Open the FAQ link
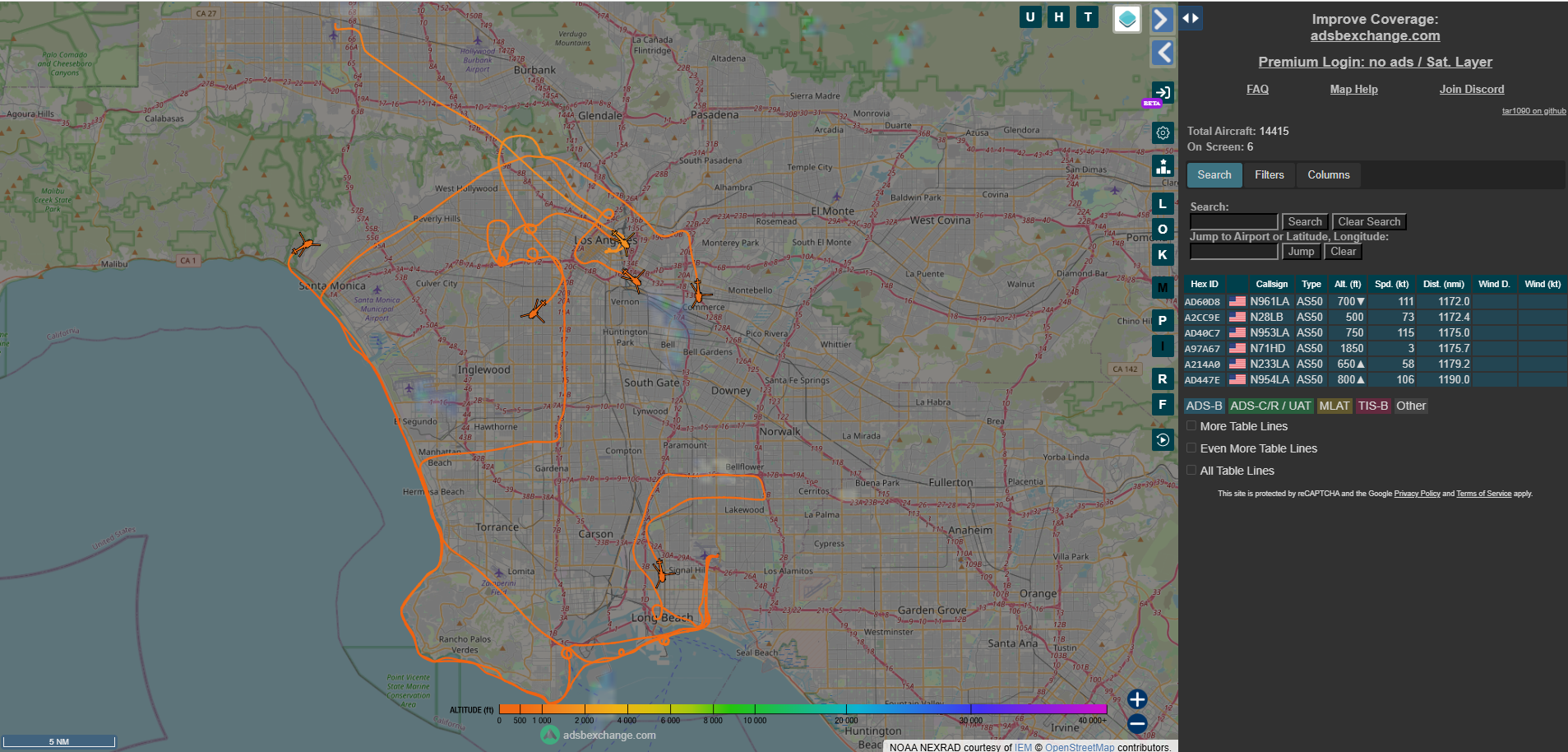 [1257, 90]
